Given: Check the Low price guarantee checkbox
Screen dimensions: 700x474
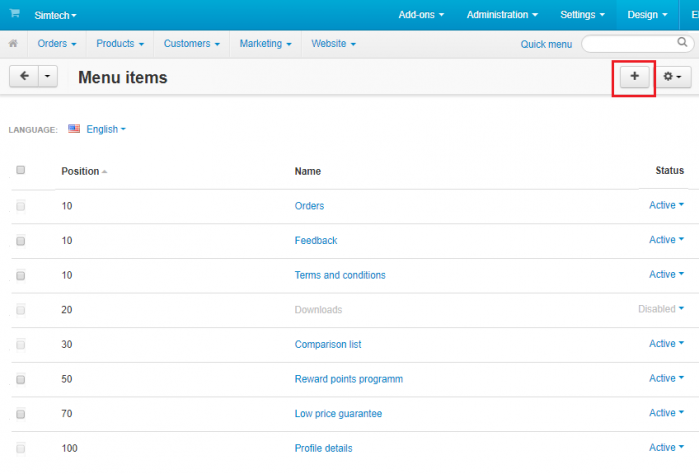Looking at the screenshot, I should click(21, 414).
